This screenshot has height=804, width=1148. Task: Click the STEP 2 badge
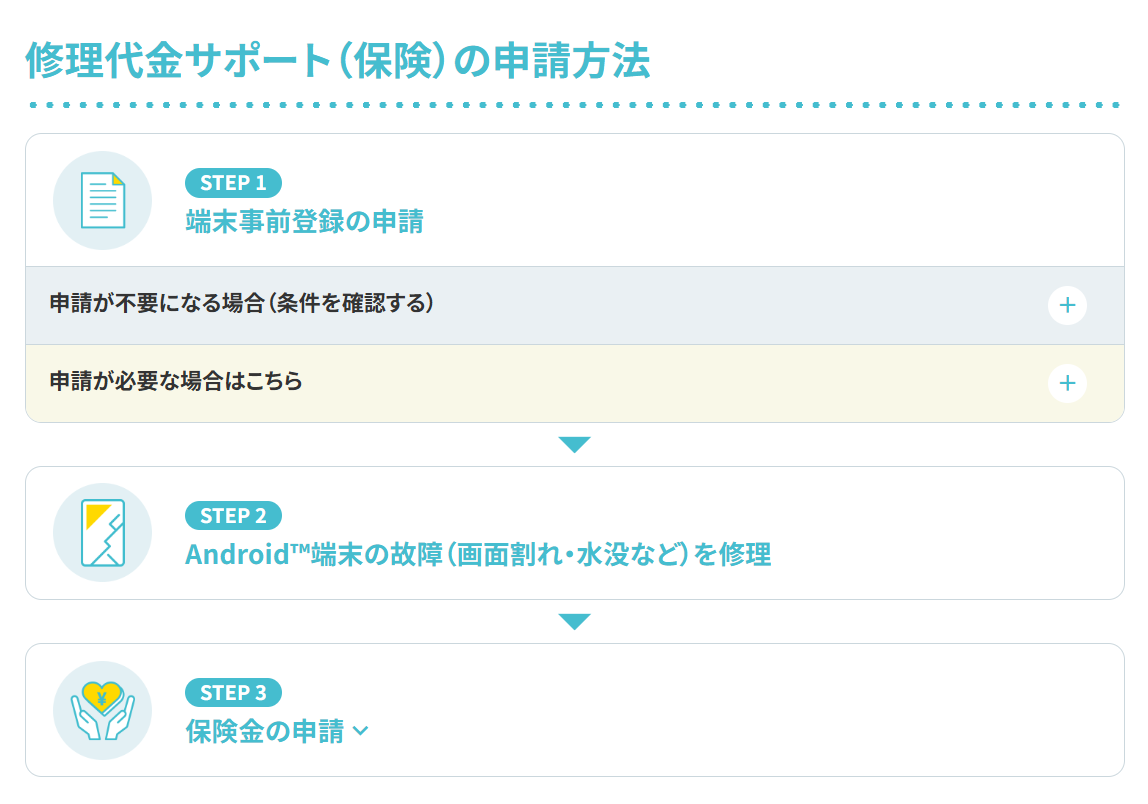click(x=233, y=516)
